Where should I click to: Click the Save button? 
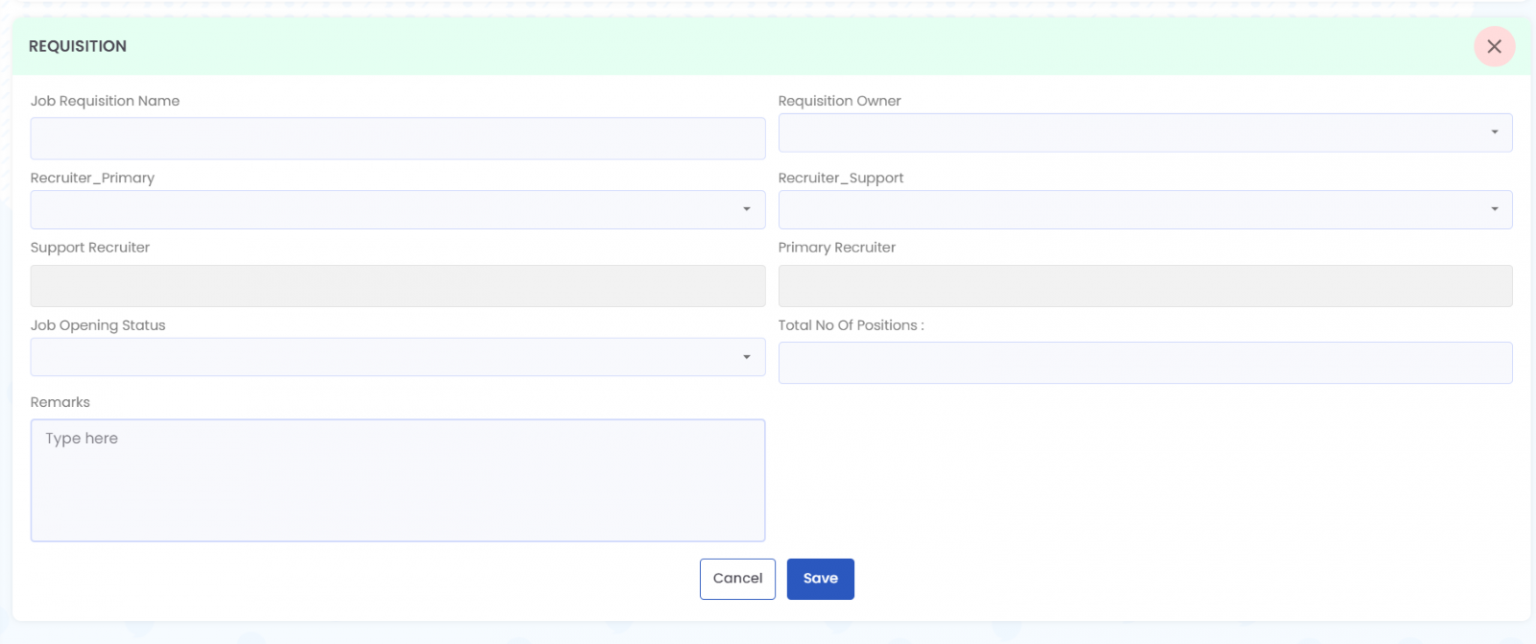(820, 578)
